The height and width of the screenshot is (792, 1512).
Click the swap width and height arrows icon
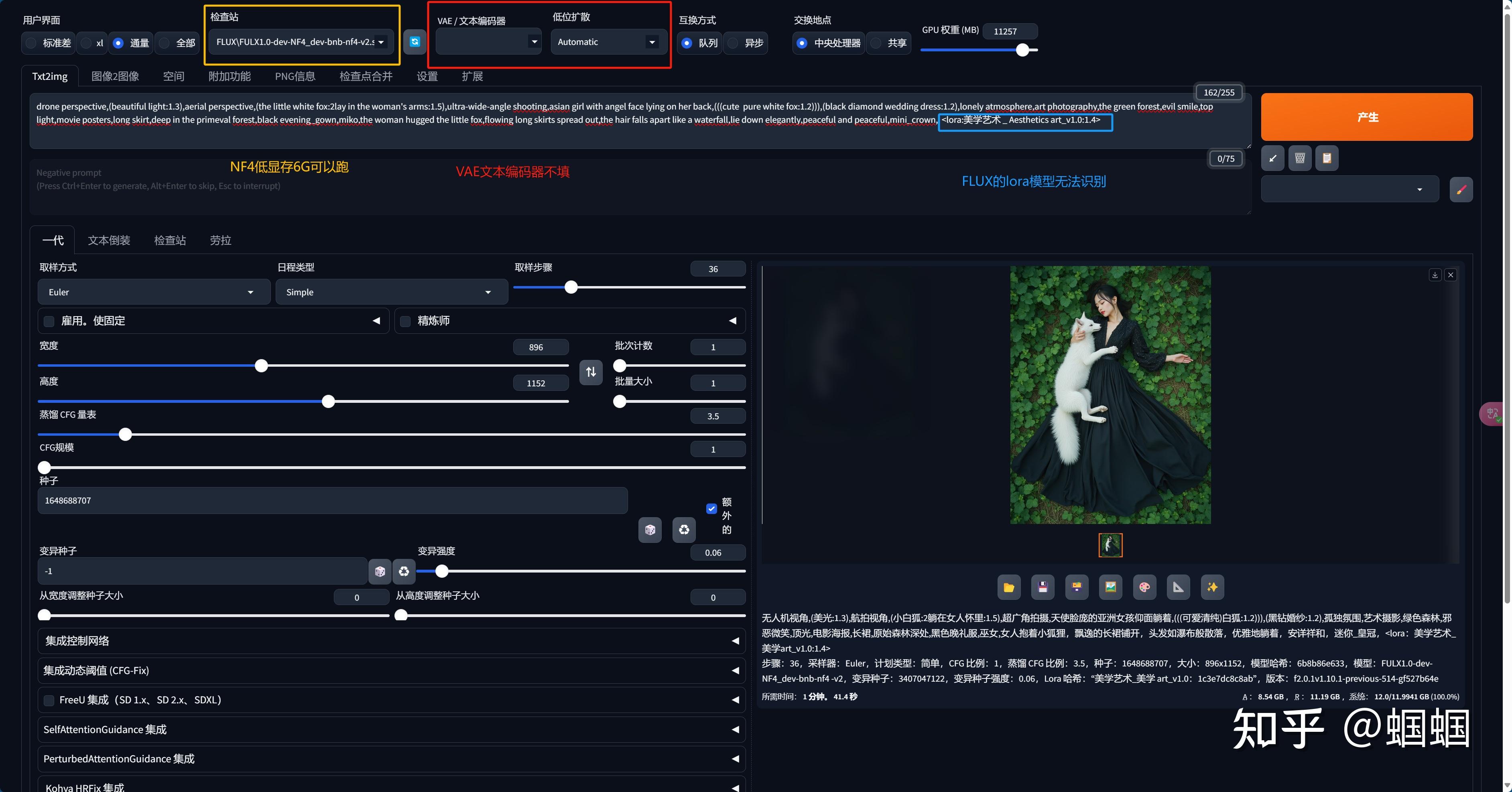[x=591, y=372]
